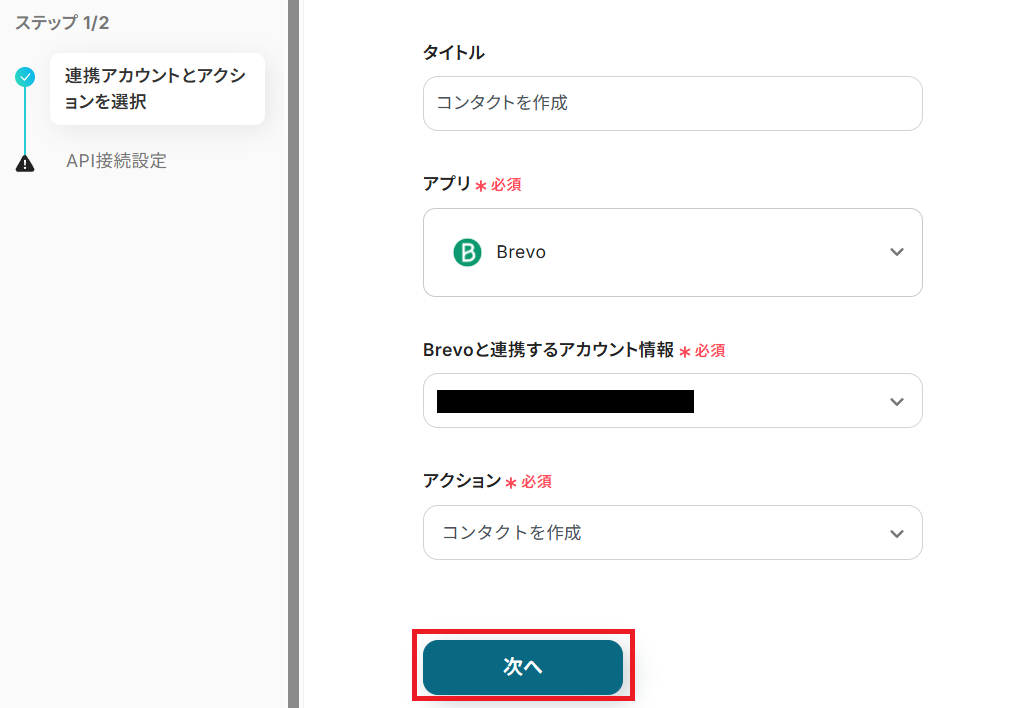
Task: Click the gray vertical panel divider
Action: coord(293,354)
